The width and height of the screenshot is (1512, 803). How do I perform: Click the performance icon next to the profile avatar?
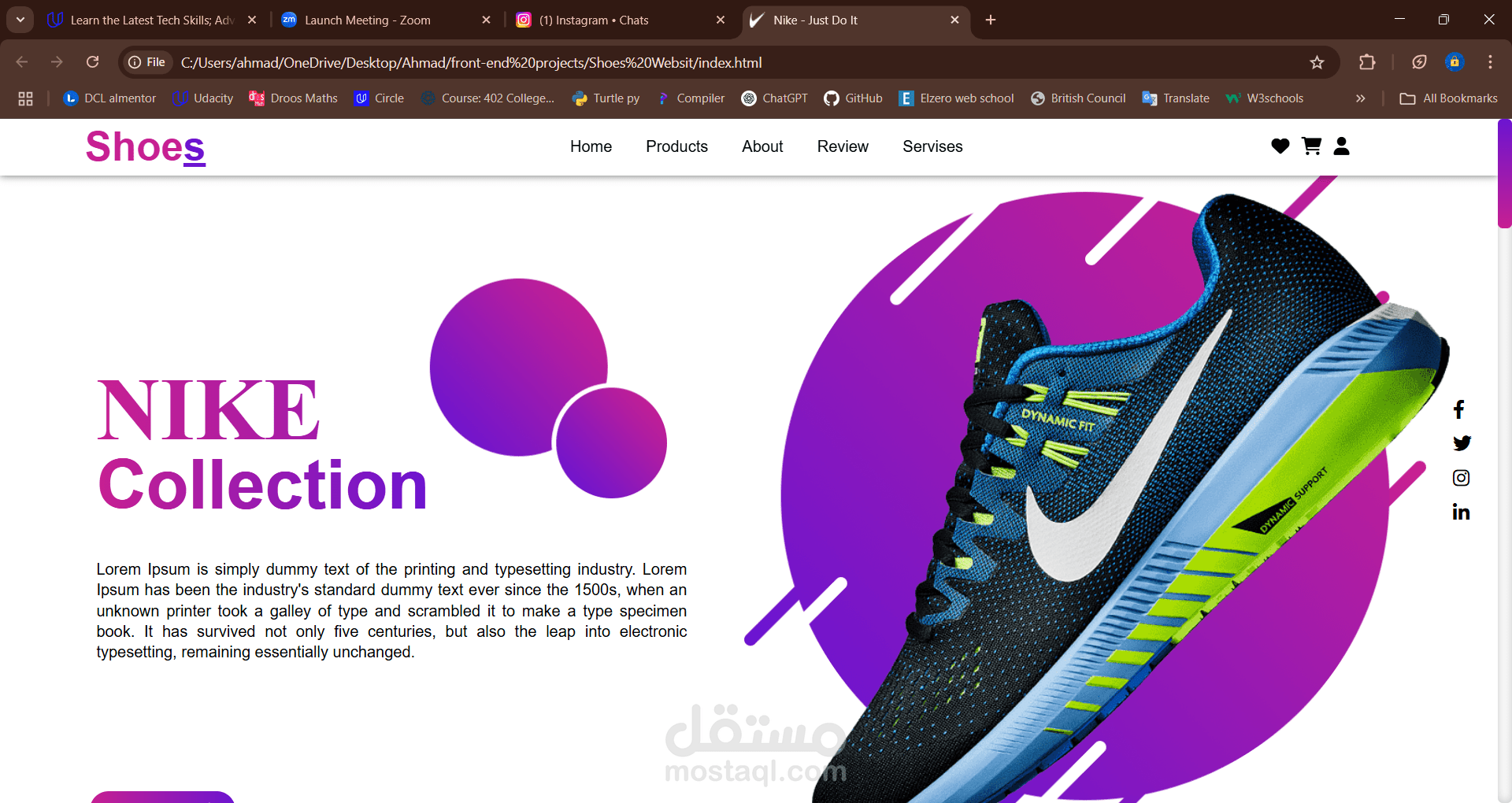tap(1419, 62)
